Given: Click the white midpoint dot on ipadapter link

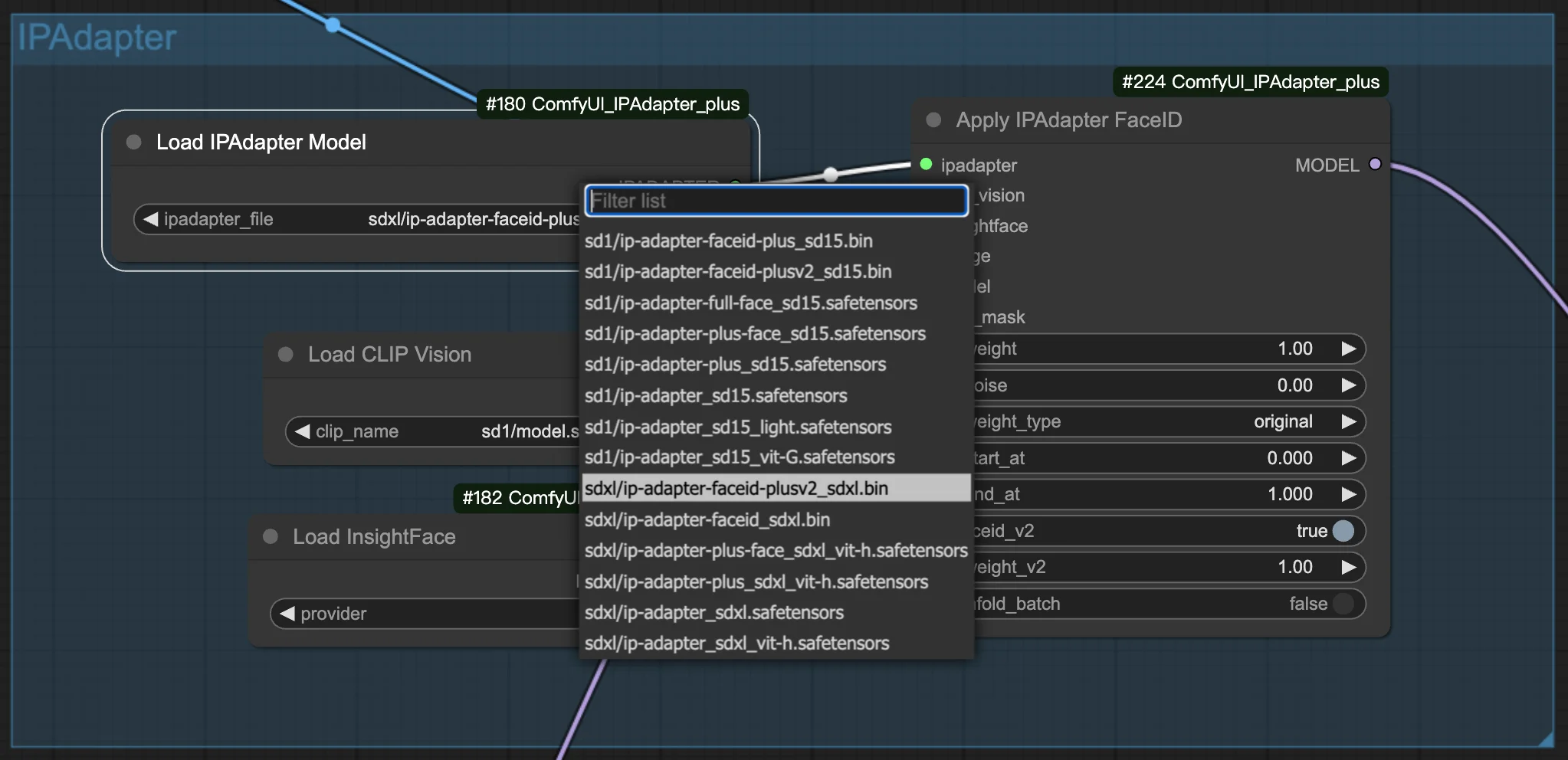Looking at the screenshot, I should click(831, 174).
